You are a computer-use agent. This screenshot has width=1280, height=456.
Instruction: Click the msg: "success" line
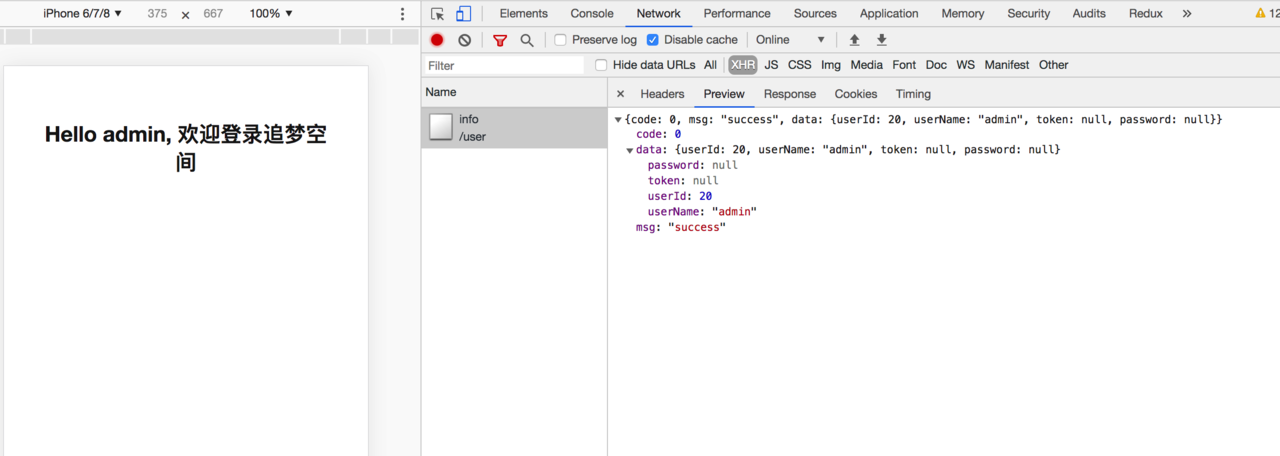tap(680, 227)
